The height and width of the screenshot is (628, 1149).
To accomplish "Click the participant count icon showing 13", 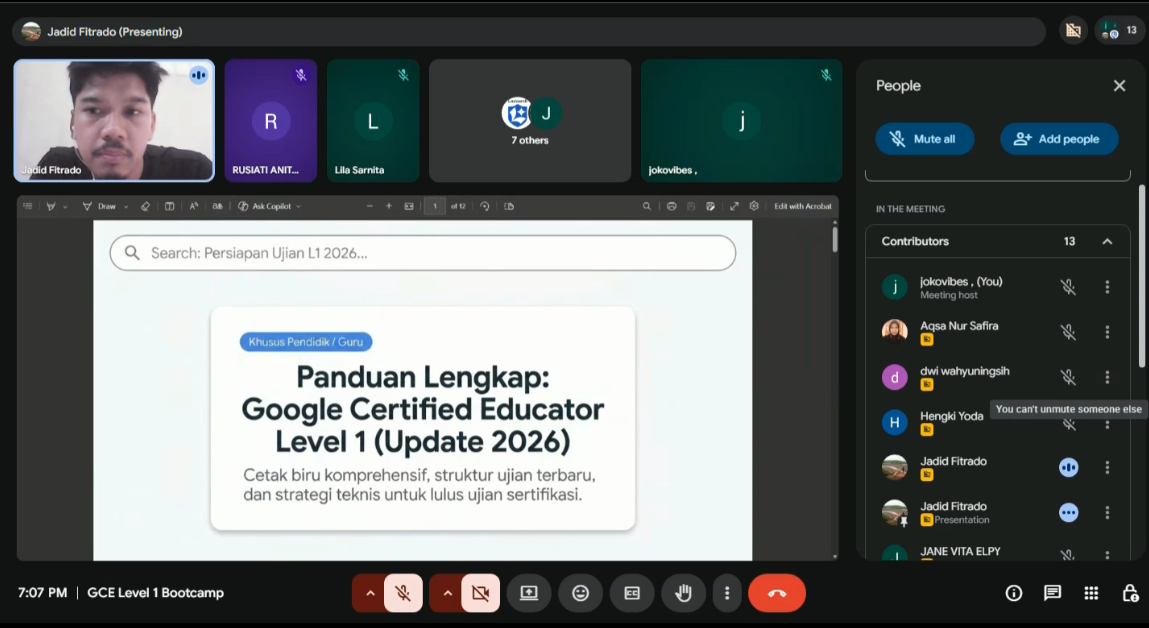I will tap(1120, 31).
